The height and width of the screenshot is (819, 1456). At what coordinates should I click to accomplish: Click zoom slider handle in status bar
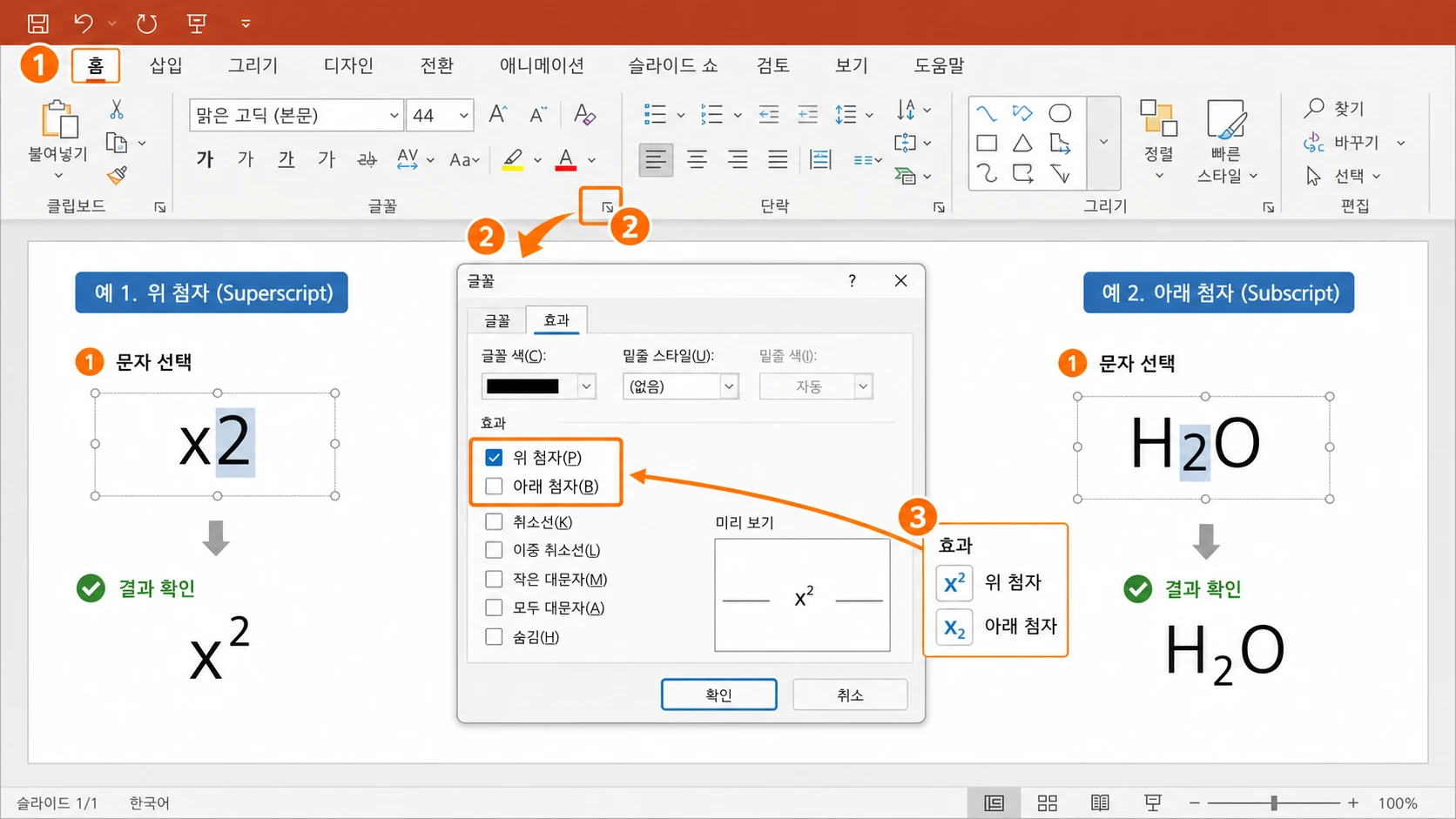(1274, 802)
